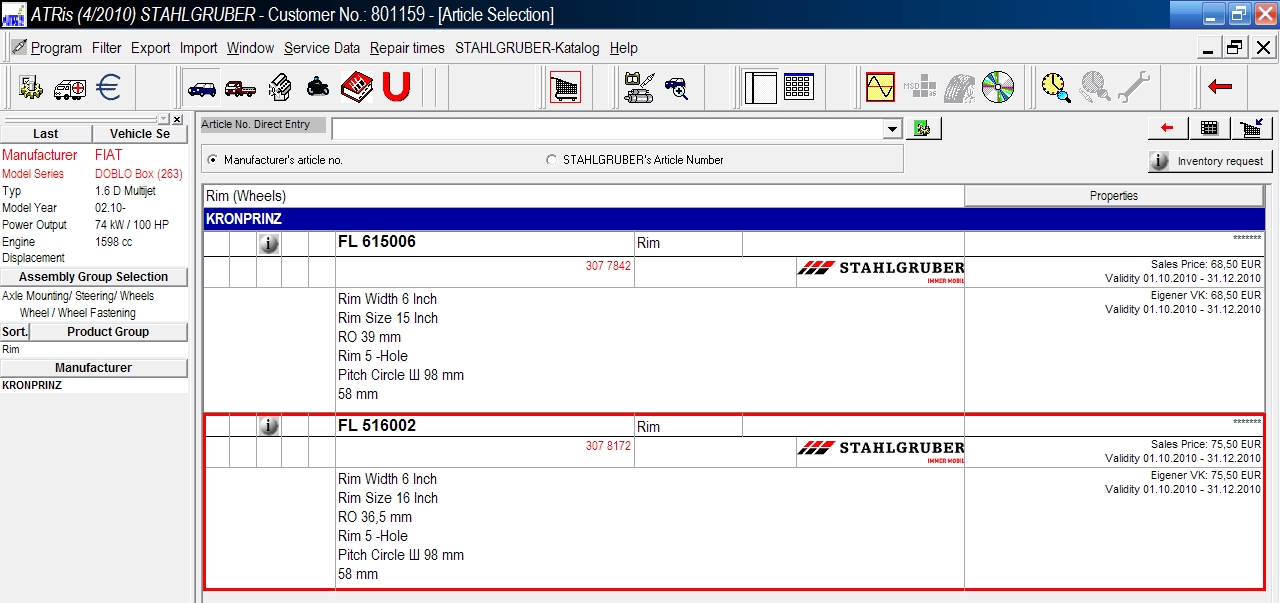Select the passenger car vehicle icon
This screenshot has height=603, width=1280.
pyautogui.click(x=201, y=88)
